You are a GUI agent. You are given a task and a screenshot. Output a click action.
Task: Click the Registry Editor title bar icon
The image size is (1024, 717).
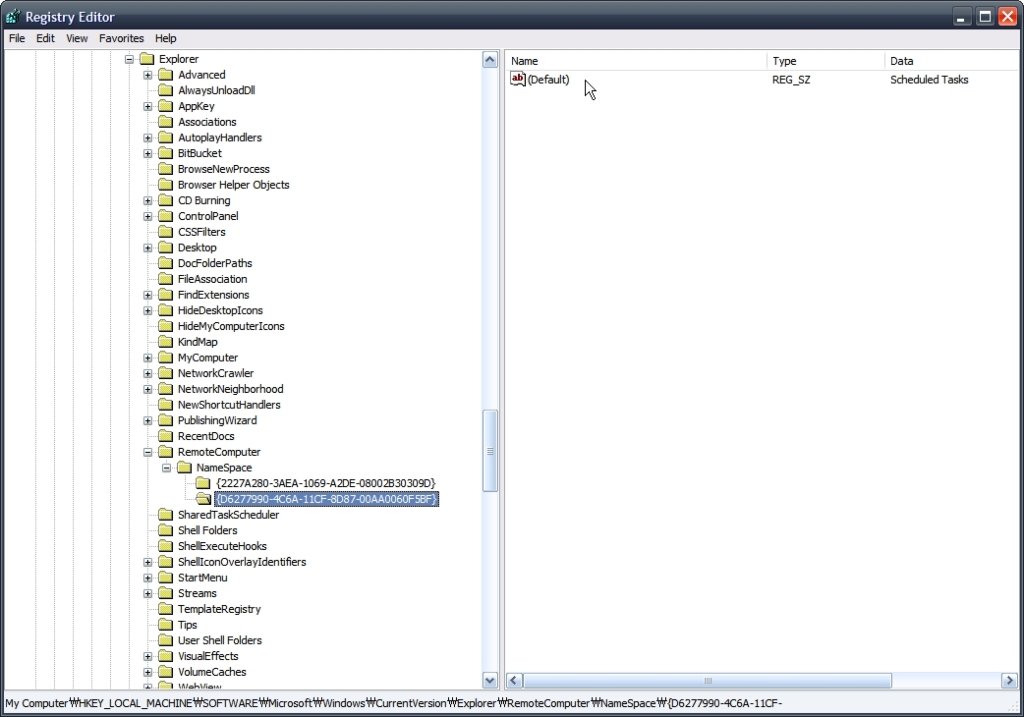tap(13, 16)
